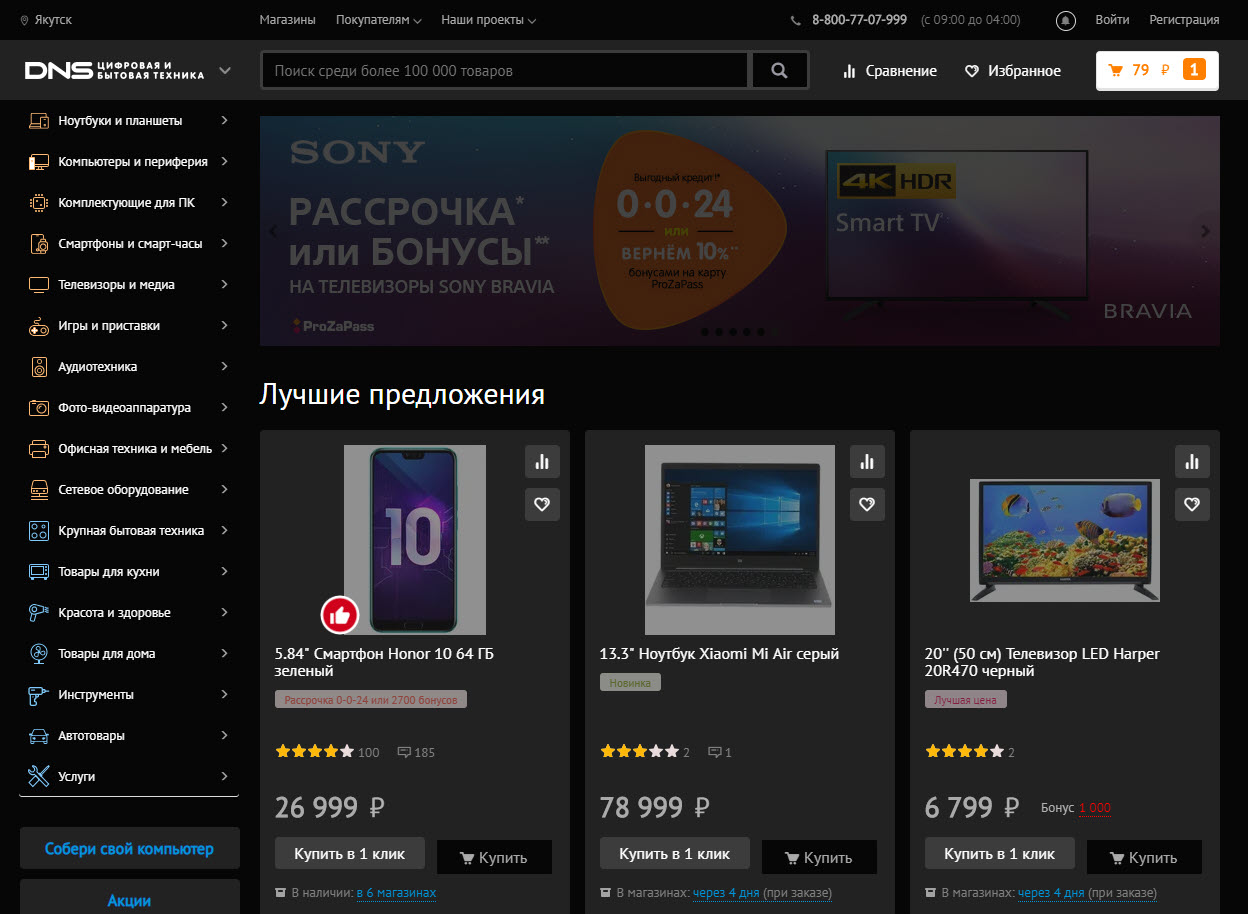Screen dimensions: 1248x914
Task: Select the first banner pagination dot
Action: (x=705, y=331)
